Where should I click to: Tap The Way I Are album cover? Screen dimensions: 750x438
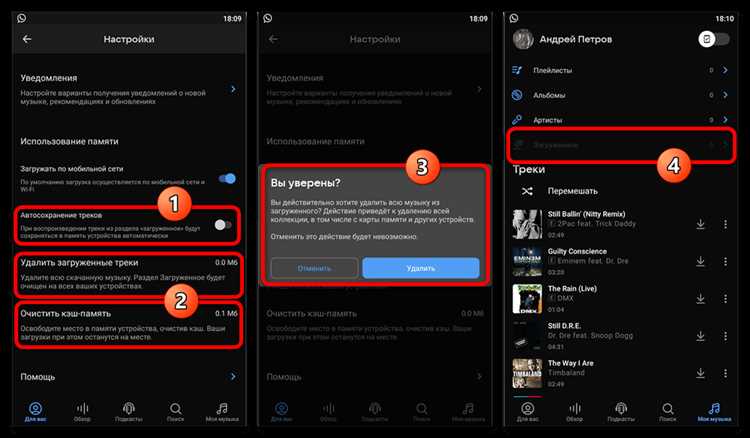[x=527, y=373]
